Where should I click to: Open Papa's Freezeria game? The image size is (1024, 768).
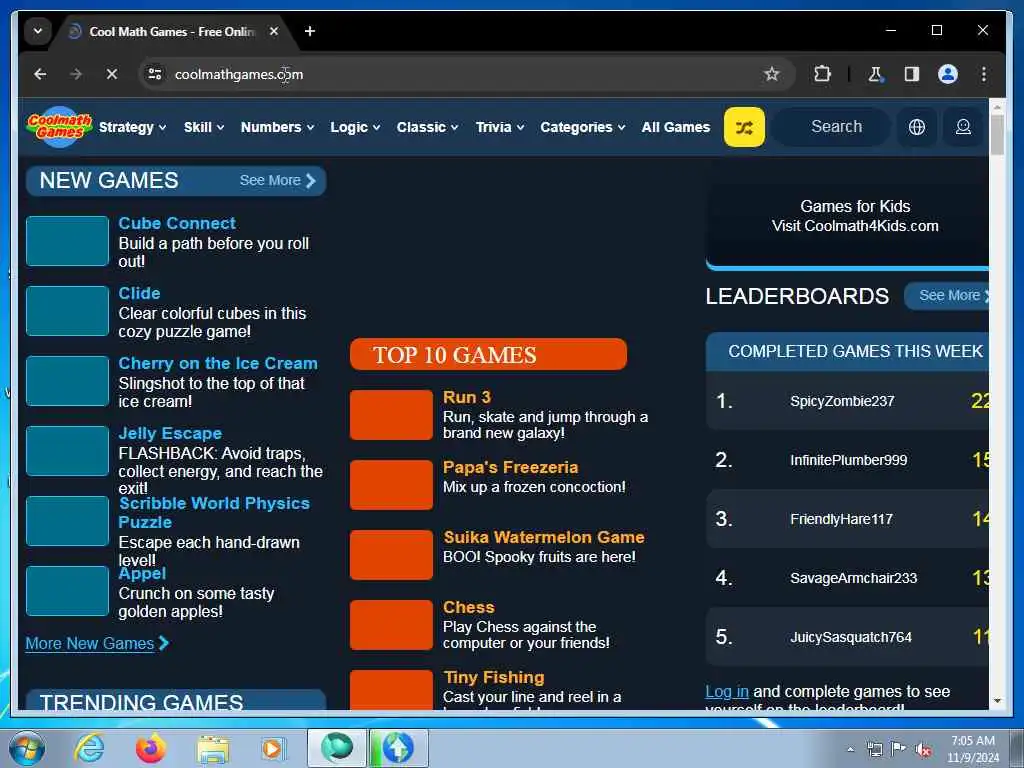[x=510, y=468]
